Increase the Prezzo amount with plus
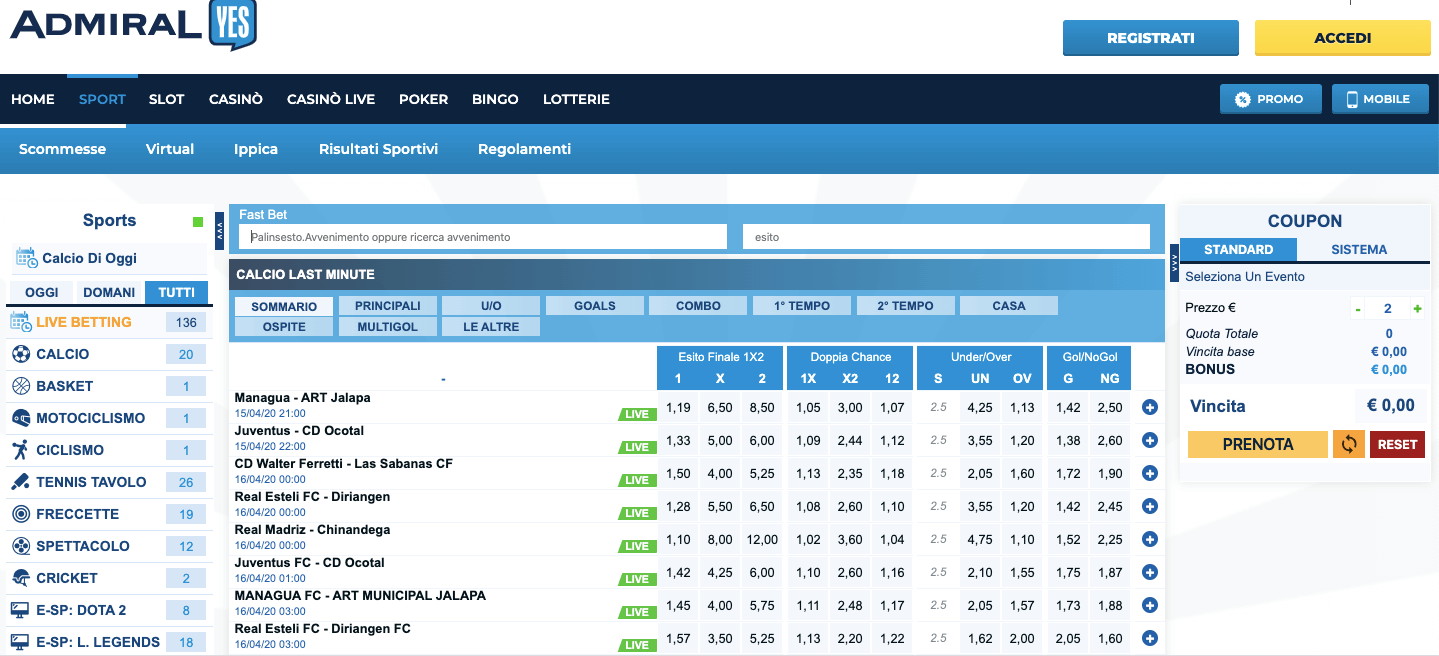 coord(1417,309)
